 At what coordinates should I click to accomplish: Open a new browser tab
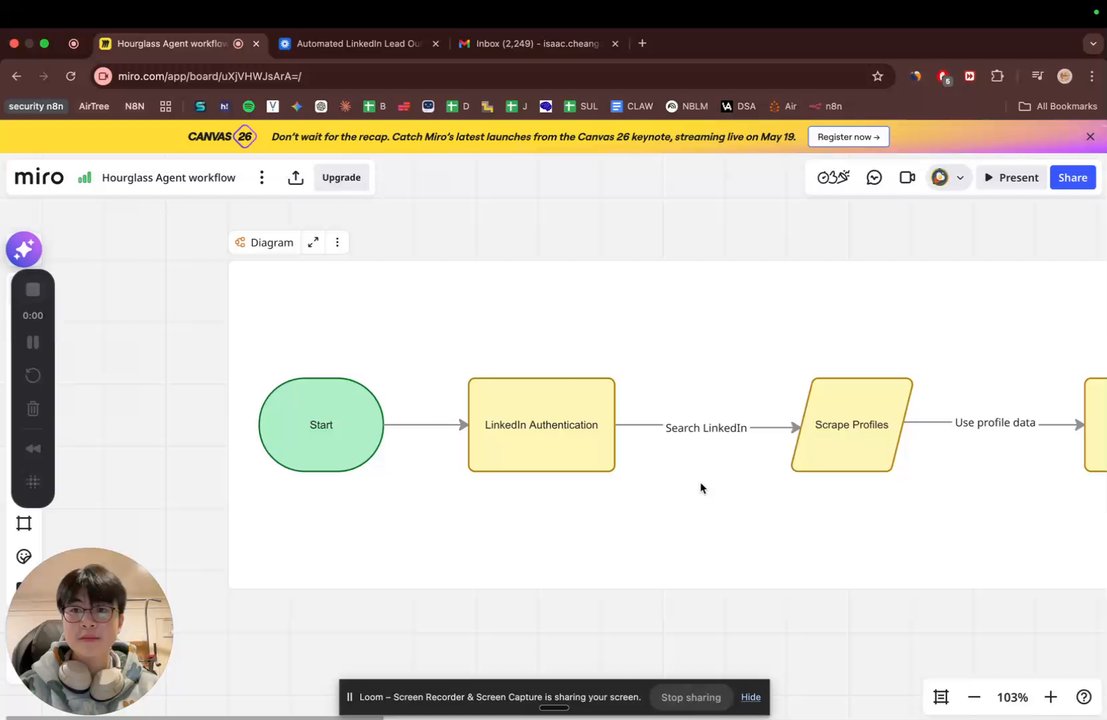point(642,44)
